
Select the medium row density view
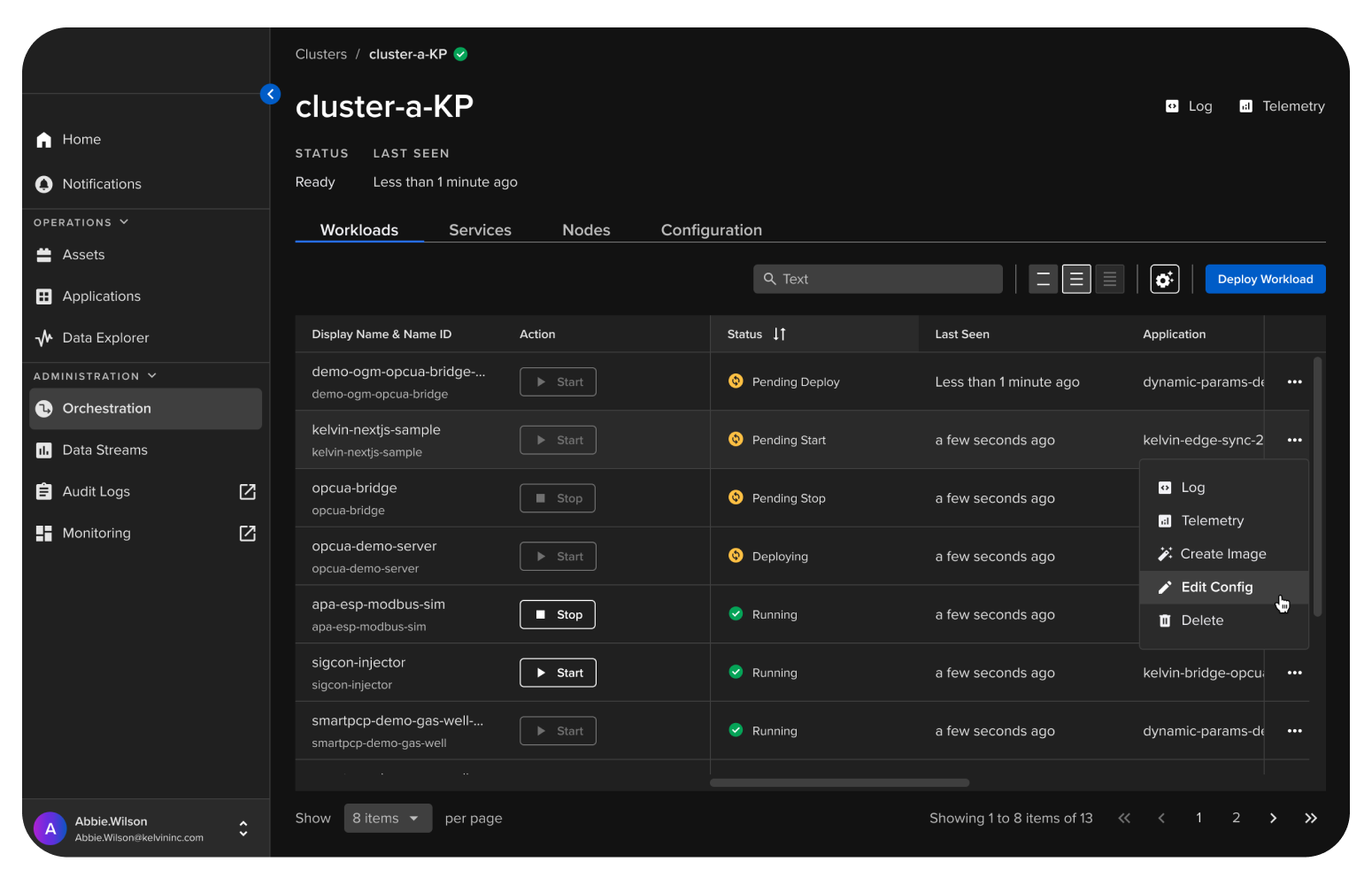tap(1076, 280)
